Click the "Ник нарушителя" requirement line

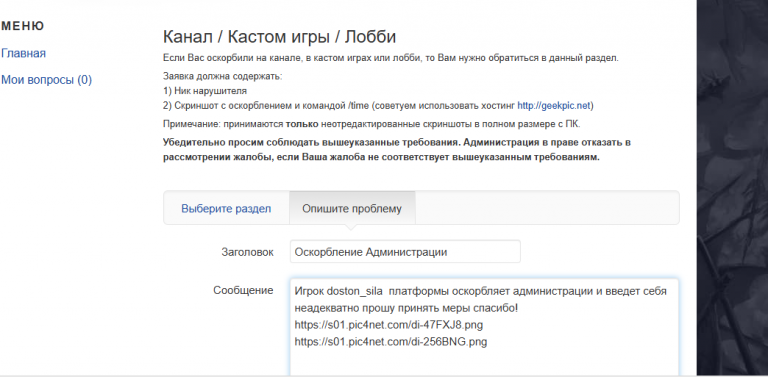[x=205, y=91]
